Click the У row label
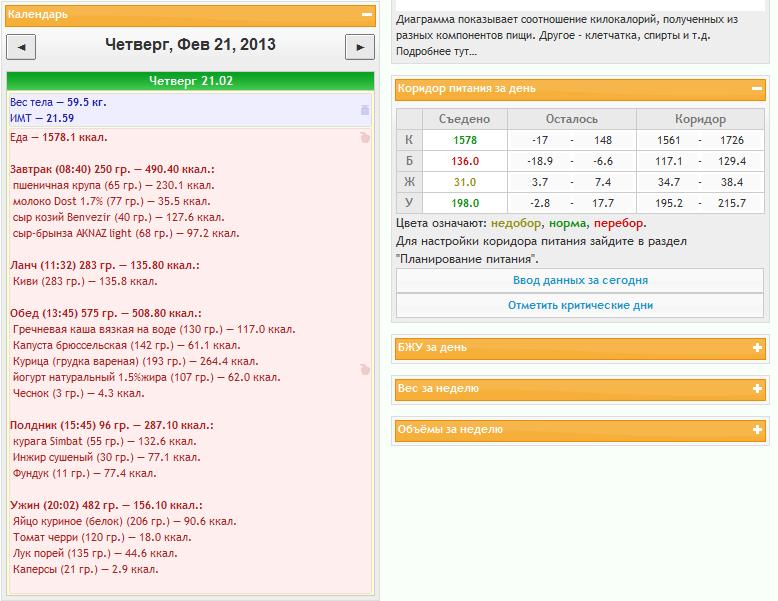This screenshot has height=601, width=778. tap(409, 203)
